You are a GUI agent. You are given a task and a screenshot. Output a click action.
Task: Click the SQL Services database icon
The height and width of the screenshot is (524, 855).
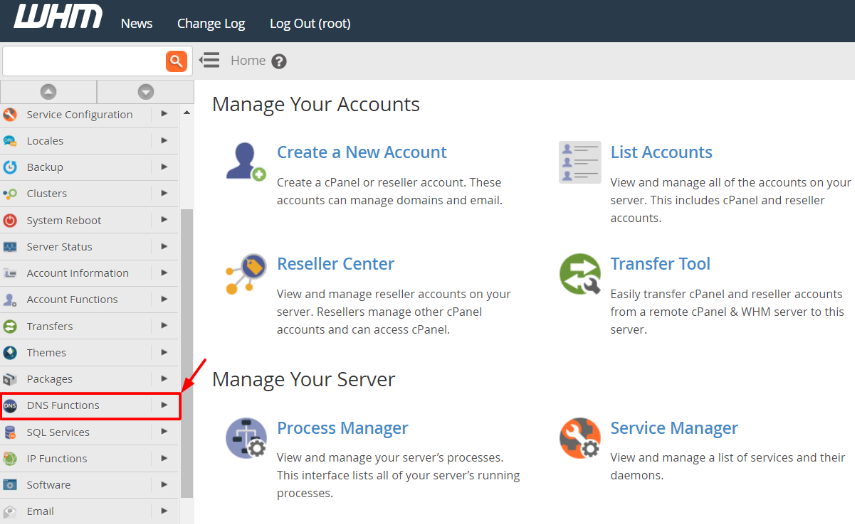coord(10,432)
